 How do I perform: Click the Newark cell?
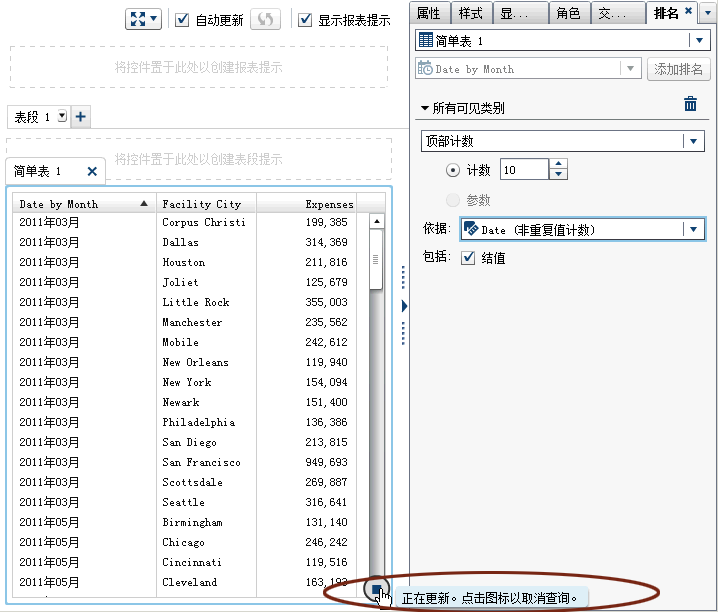180,402
